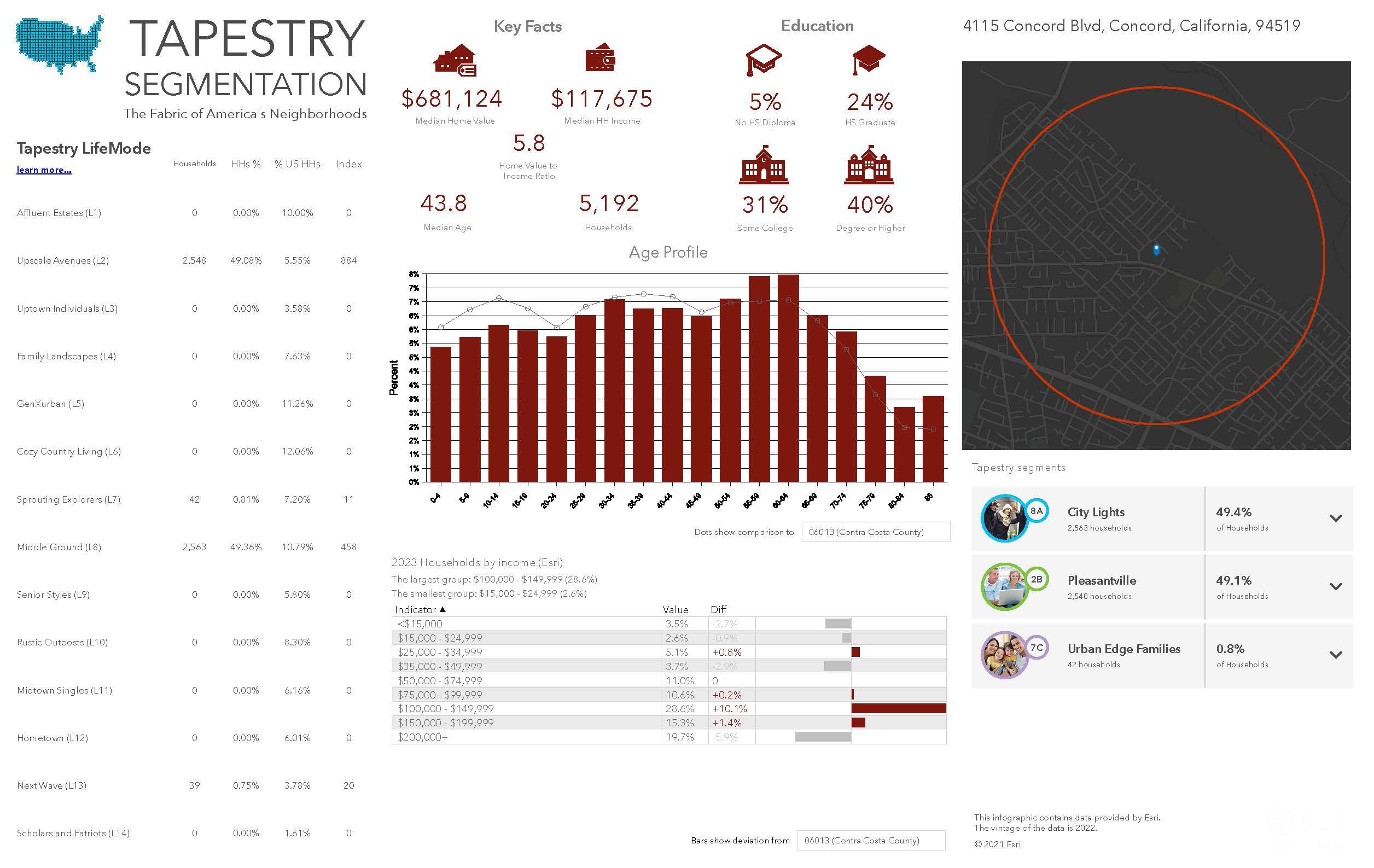The image size is (1374, 868).
Task: Click the 40% Degree or Higher value
Action: coord(870,205)
